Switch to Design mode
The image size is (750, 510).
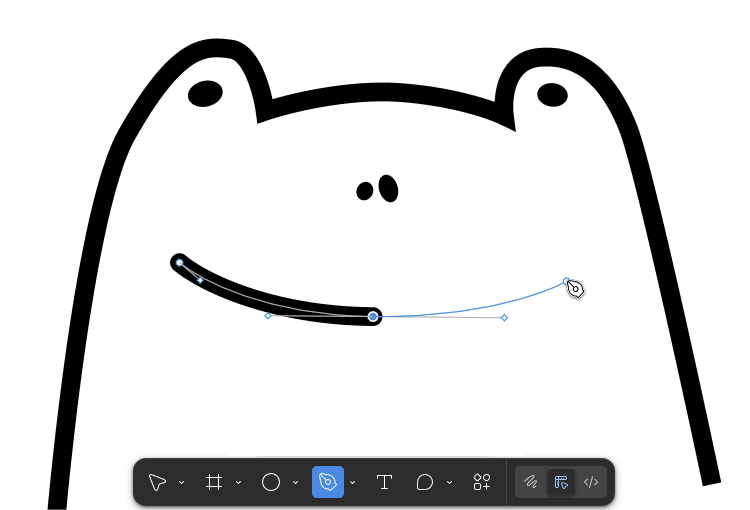coord(561,482)
